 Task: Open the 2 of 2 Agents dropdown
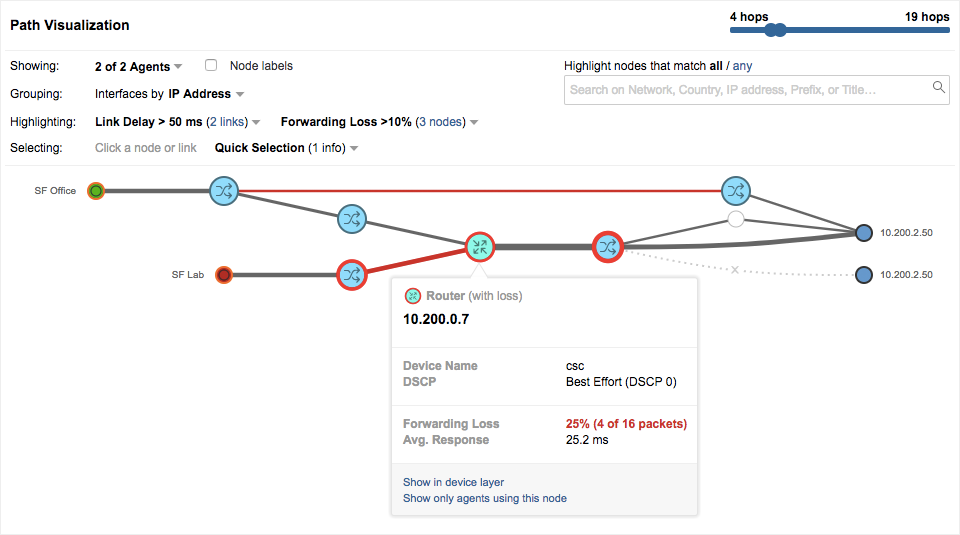(x=138, y=67)
